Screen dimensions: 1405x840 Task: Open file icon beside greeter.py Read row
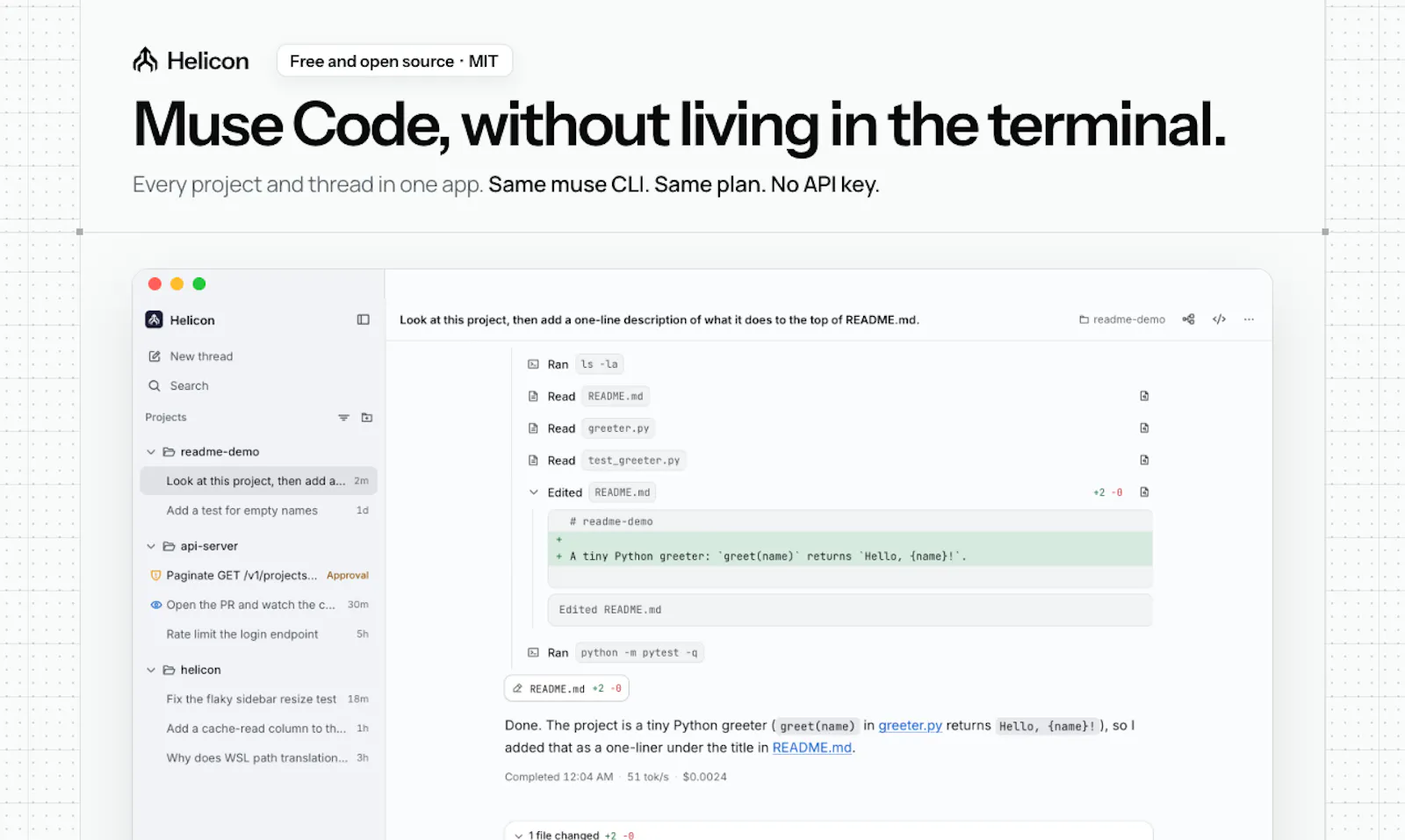(1144, 428)
